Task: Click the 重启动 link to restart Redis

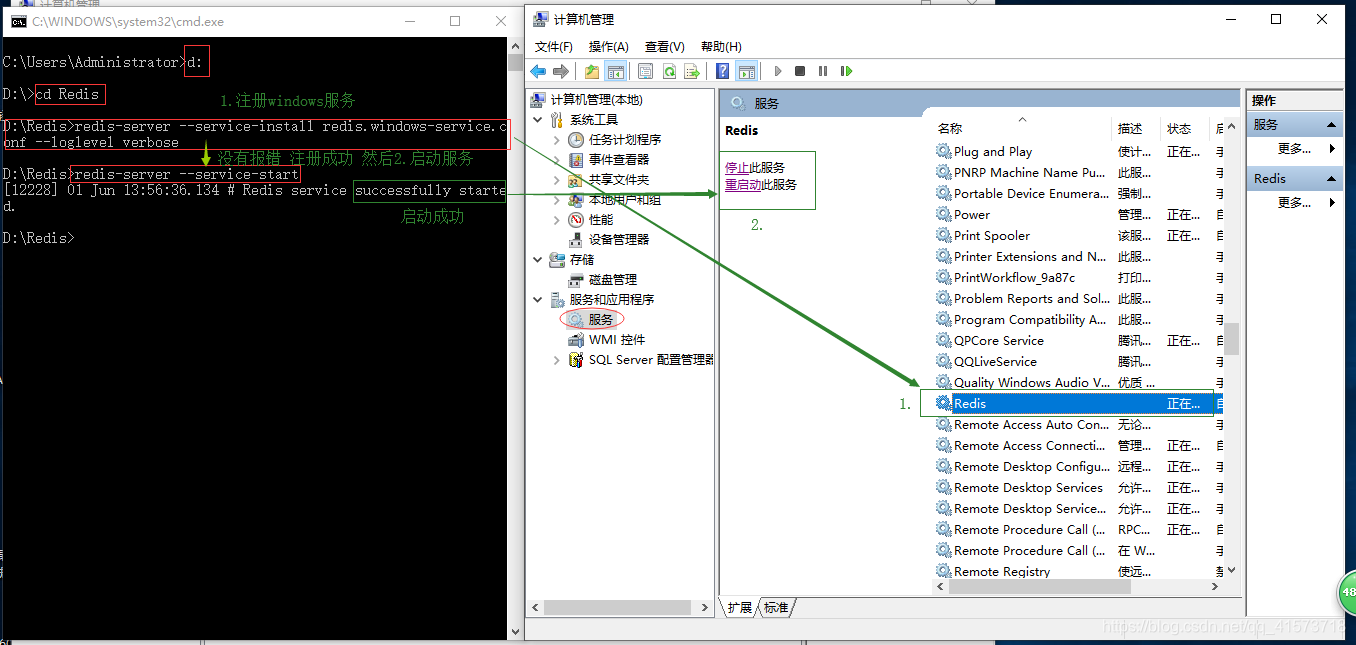Action: 743,185
